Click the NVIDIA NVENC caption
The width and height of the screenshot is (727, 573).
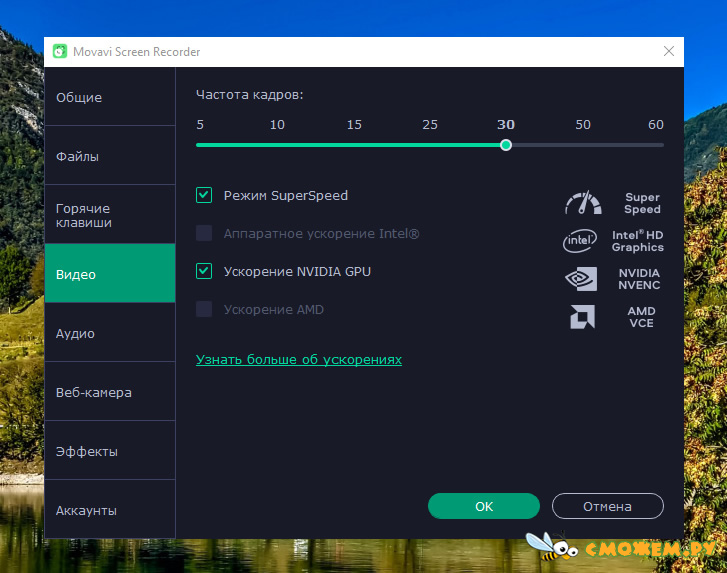(639, 279)
